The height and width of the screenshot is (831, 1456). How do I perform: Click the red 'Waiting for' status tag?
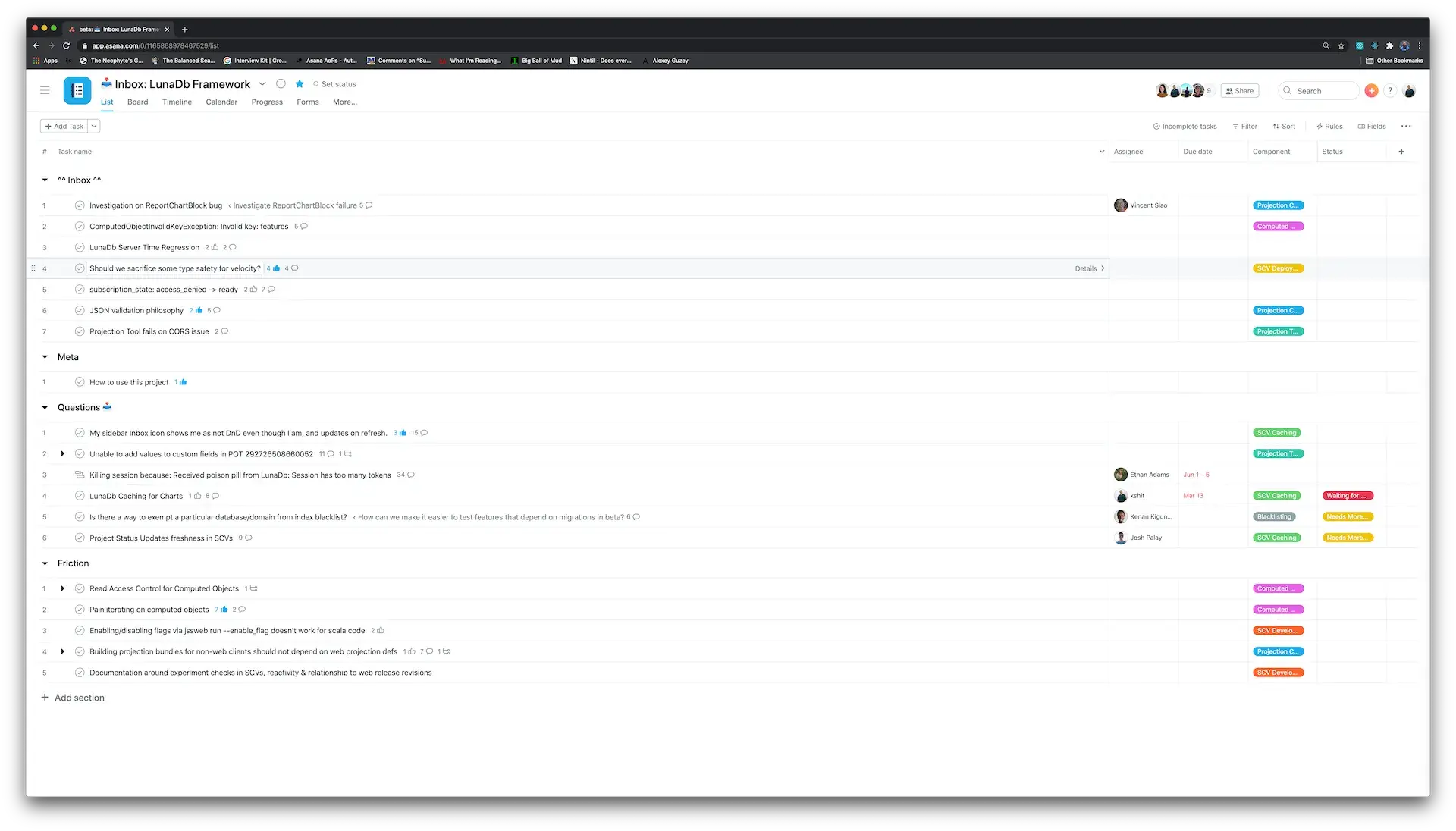(1348, 496)
